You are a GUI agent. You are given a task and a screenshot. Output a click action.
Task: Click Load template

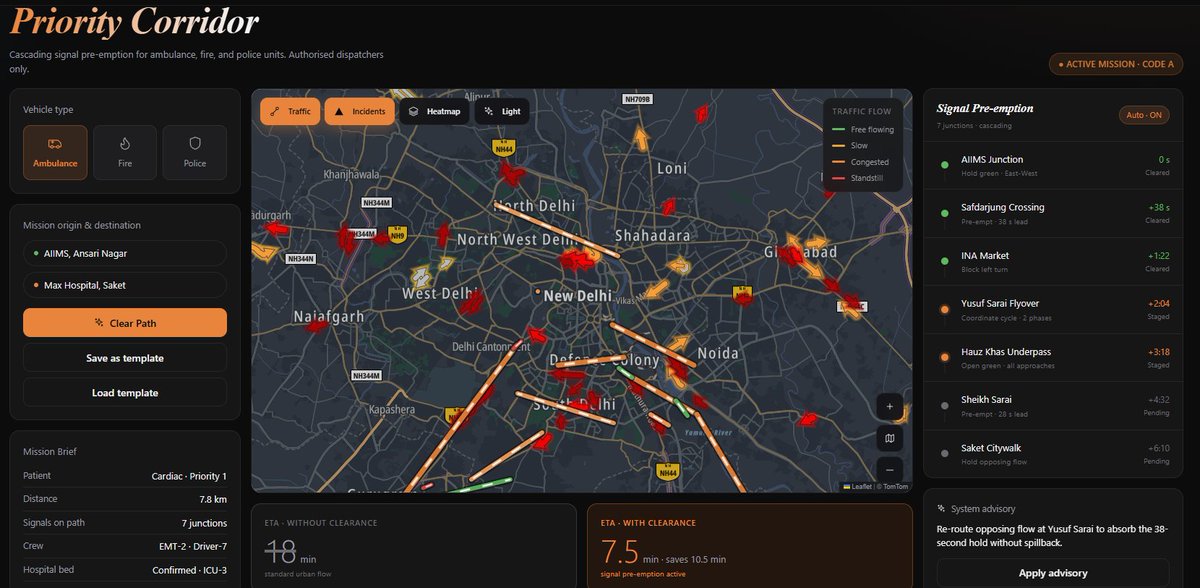(x=125, y=393)
